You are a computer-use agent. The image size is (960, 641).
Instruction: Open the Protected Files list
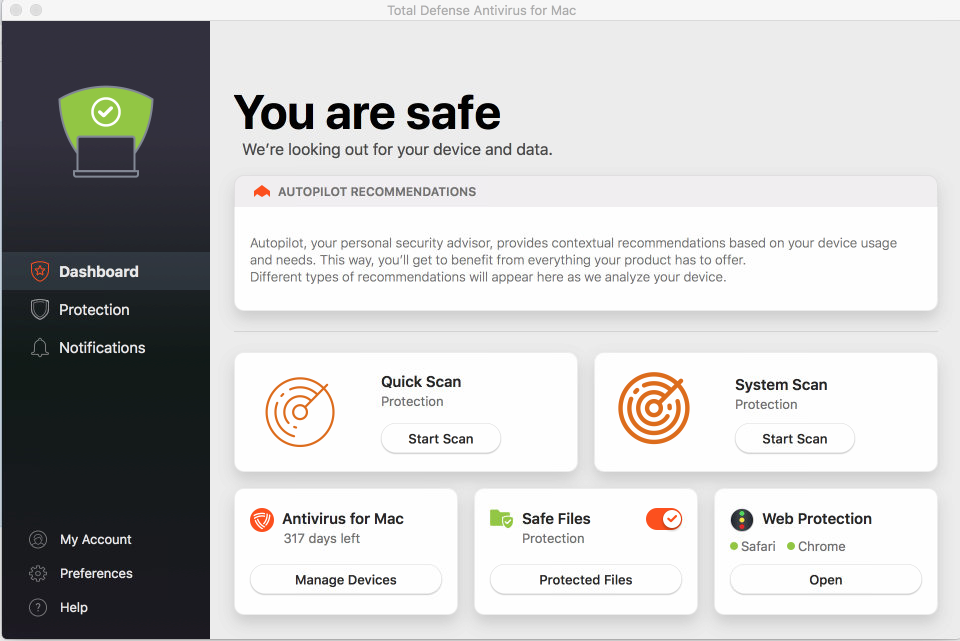pos(586,580)
